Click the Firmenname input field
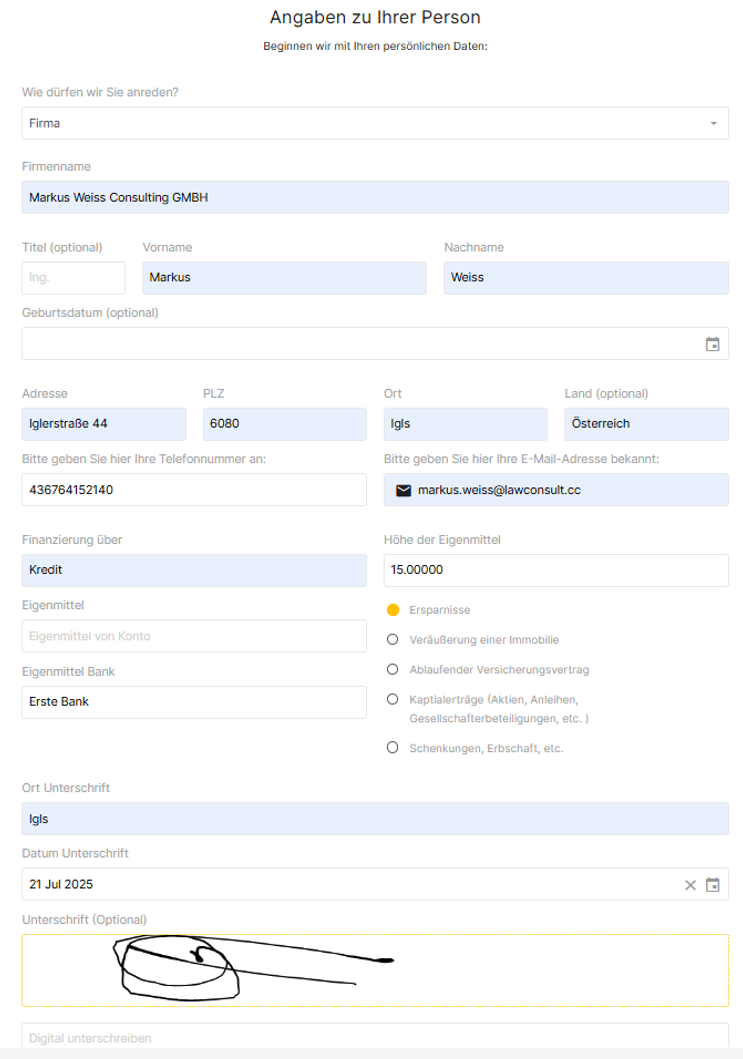This screenshot has height=1059, width=743. click(x=375, y=198)
